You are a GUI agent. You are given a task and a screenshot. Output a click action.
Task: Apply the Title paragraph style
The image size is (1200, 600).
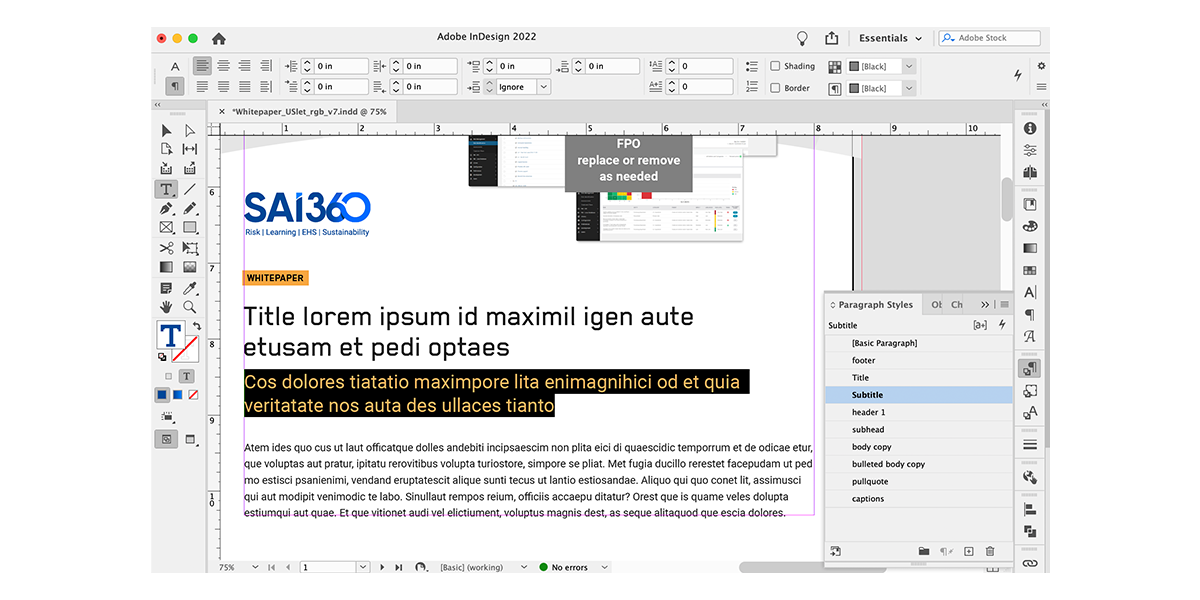point(919,378)
